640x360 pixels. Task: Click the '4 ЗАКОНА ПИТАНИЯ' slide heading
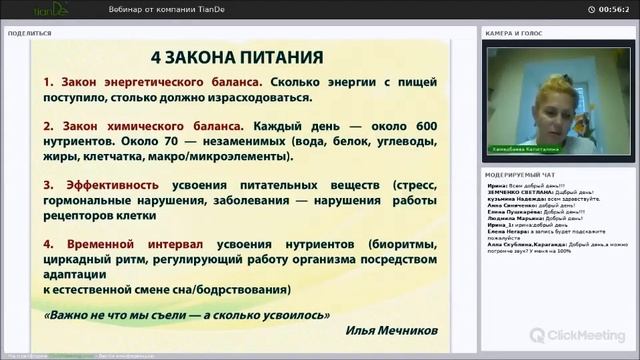coord(237,58)
